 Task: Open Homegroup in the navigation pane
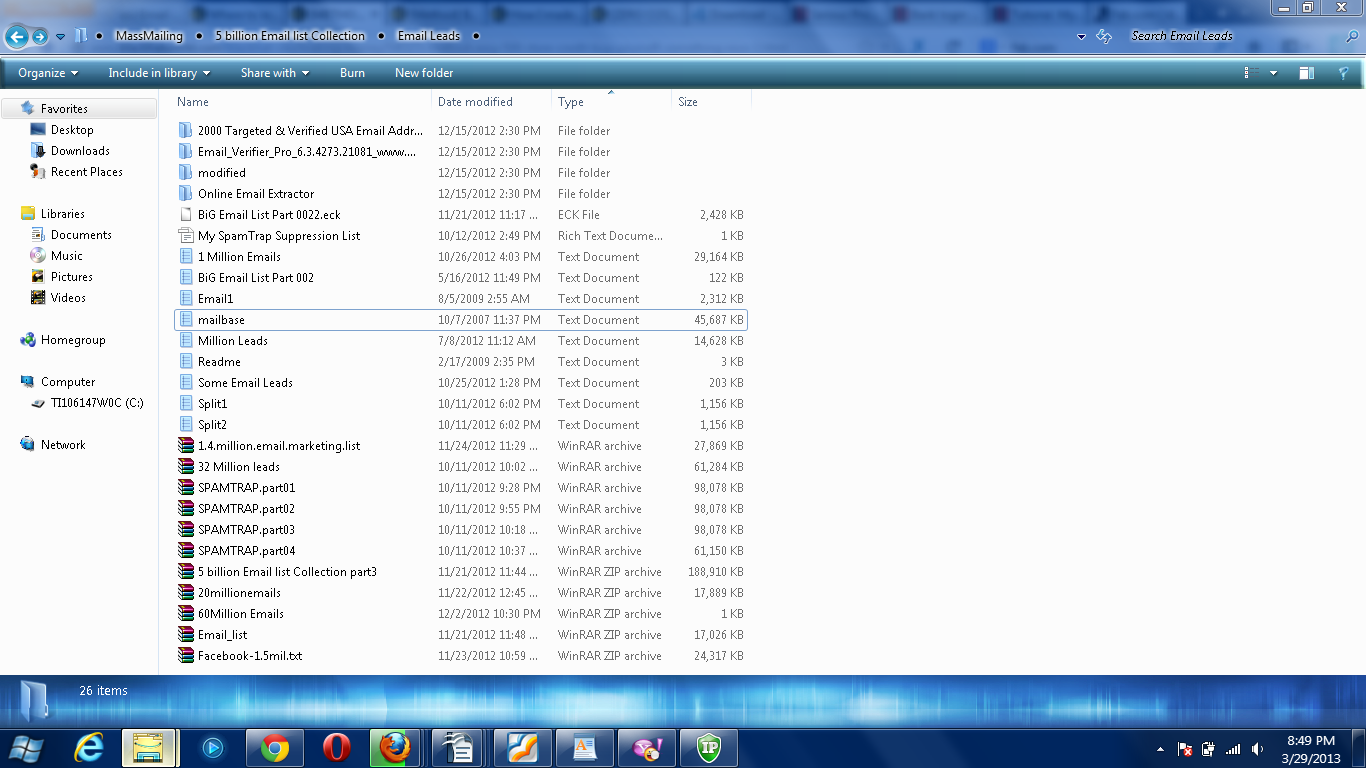[x=73, y=340]
